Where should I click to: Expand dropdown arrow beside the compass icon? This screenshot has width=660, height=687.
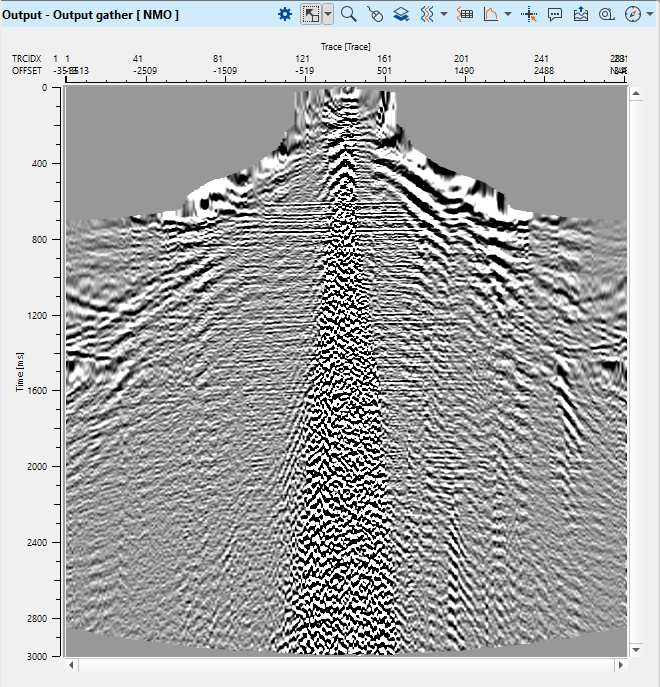point(648,14)
